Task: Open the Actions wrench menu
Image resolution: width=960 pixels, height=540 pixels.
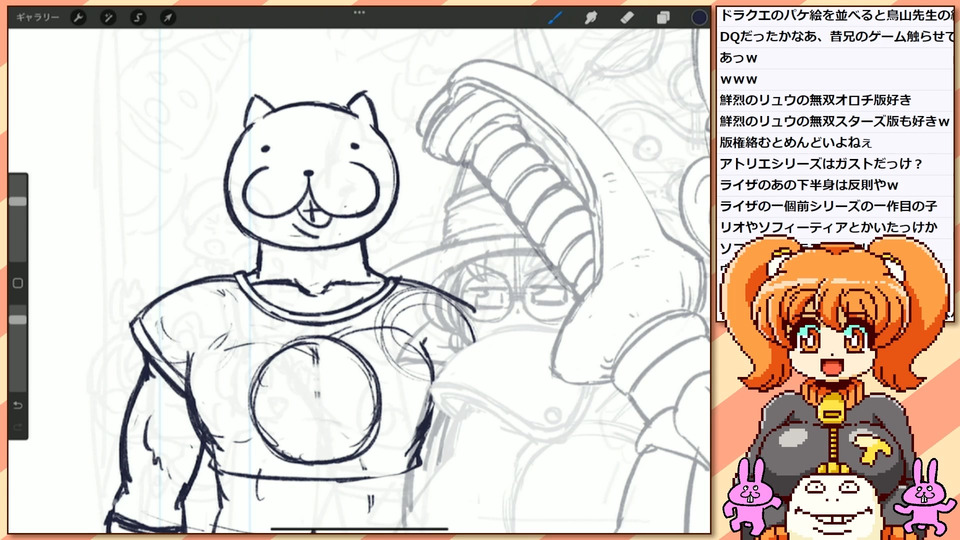Action: (x=78, y=17)
